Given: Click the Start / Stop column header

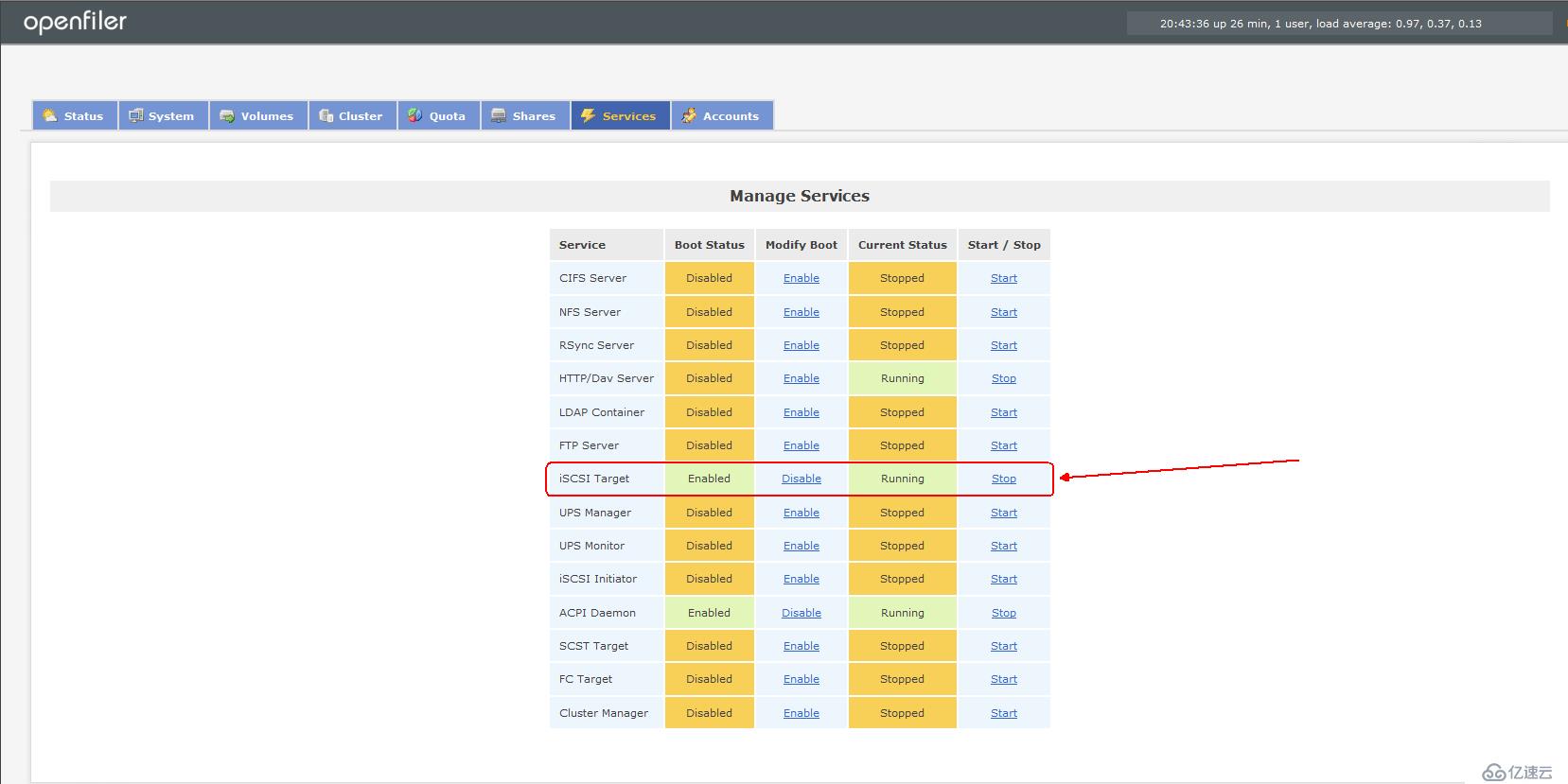Looking at the screenshot, I should coord(1004,245).
